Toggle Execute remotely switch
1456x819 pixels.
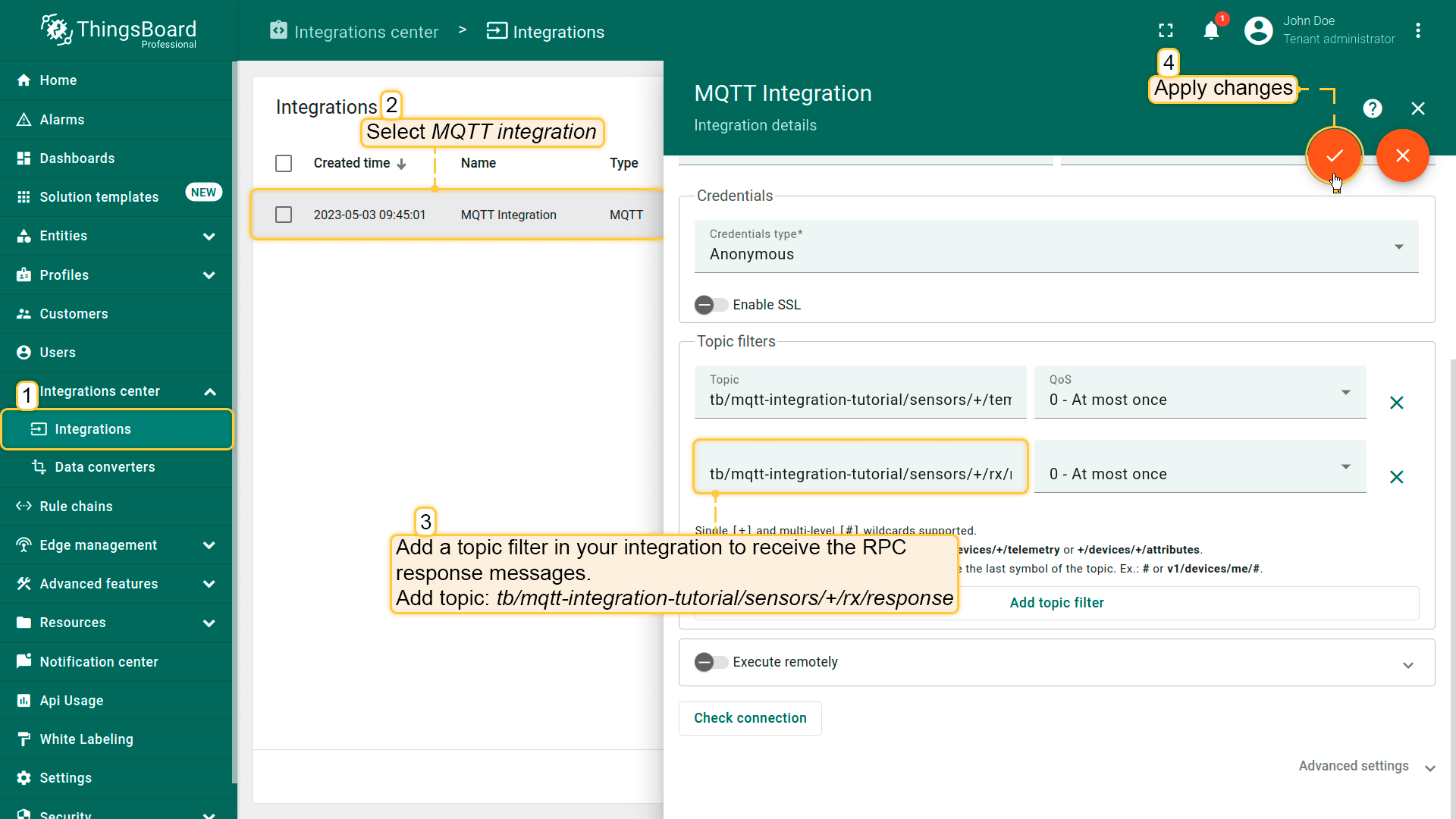coord(711,662)
